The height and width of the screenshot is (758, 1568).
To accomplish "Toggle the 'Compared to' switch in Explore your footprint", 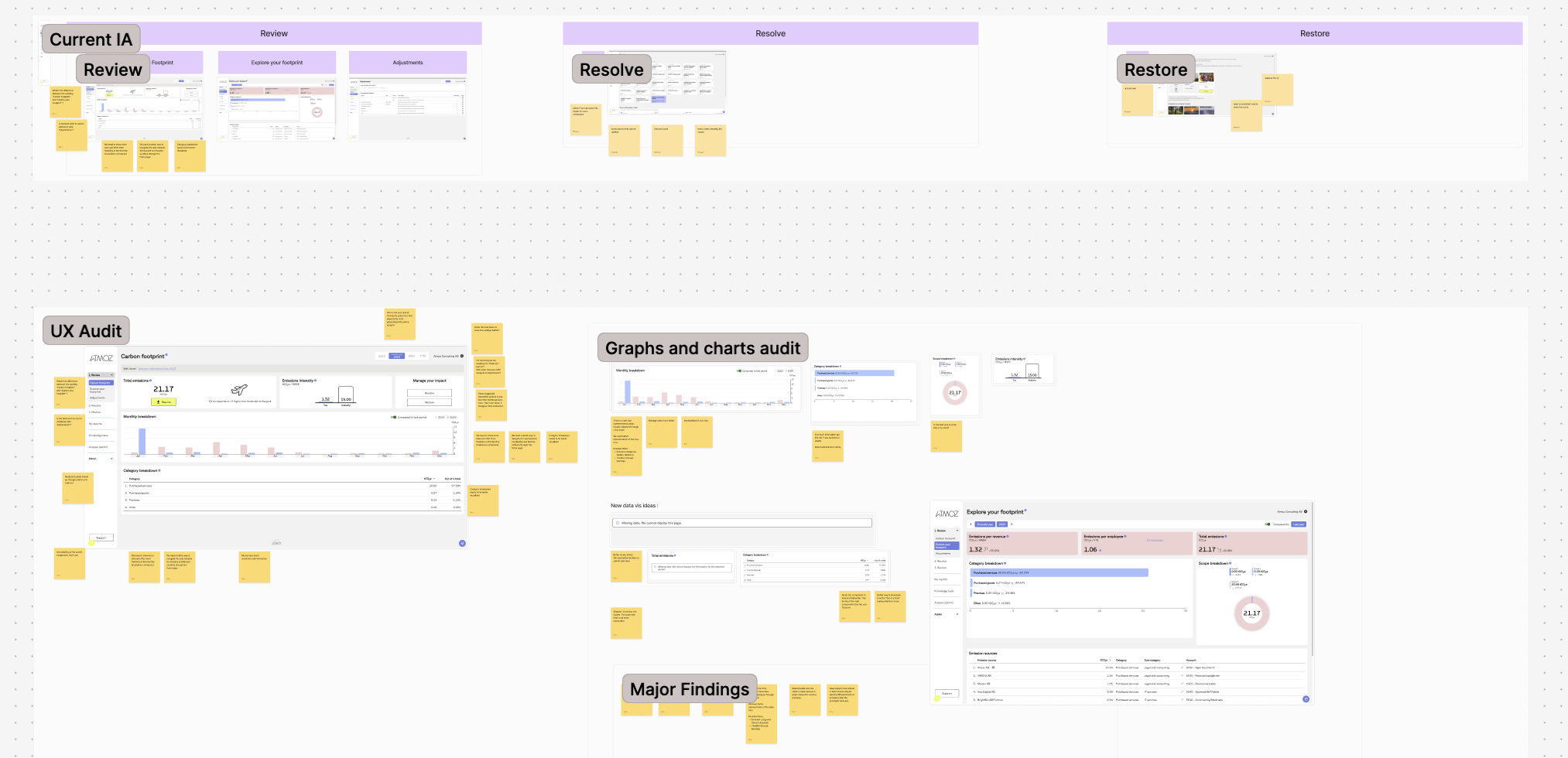I will point(1268,524).
